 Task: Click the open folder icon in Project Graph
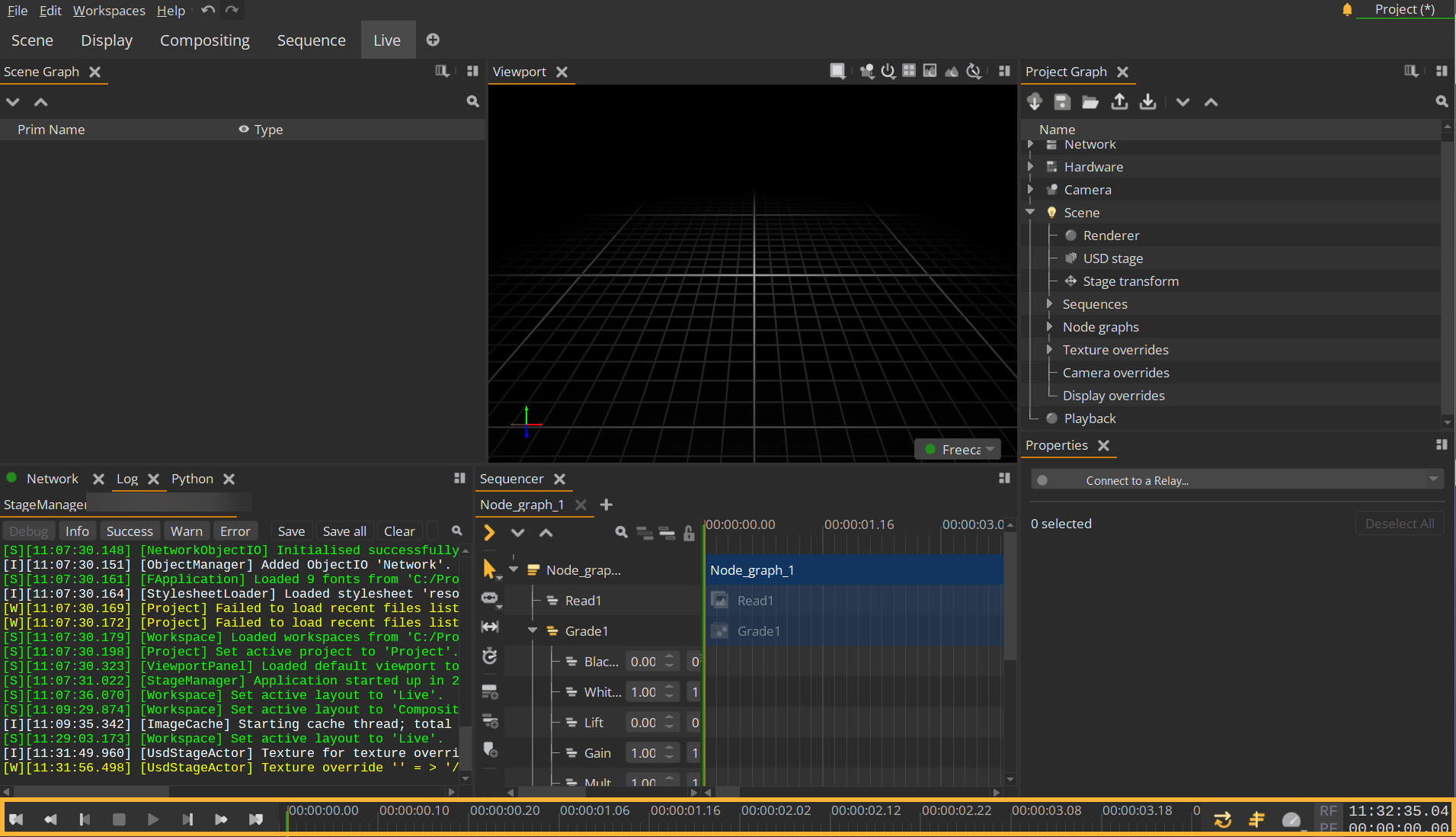pos(1090,102)
